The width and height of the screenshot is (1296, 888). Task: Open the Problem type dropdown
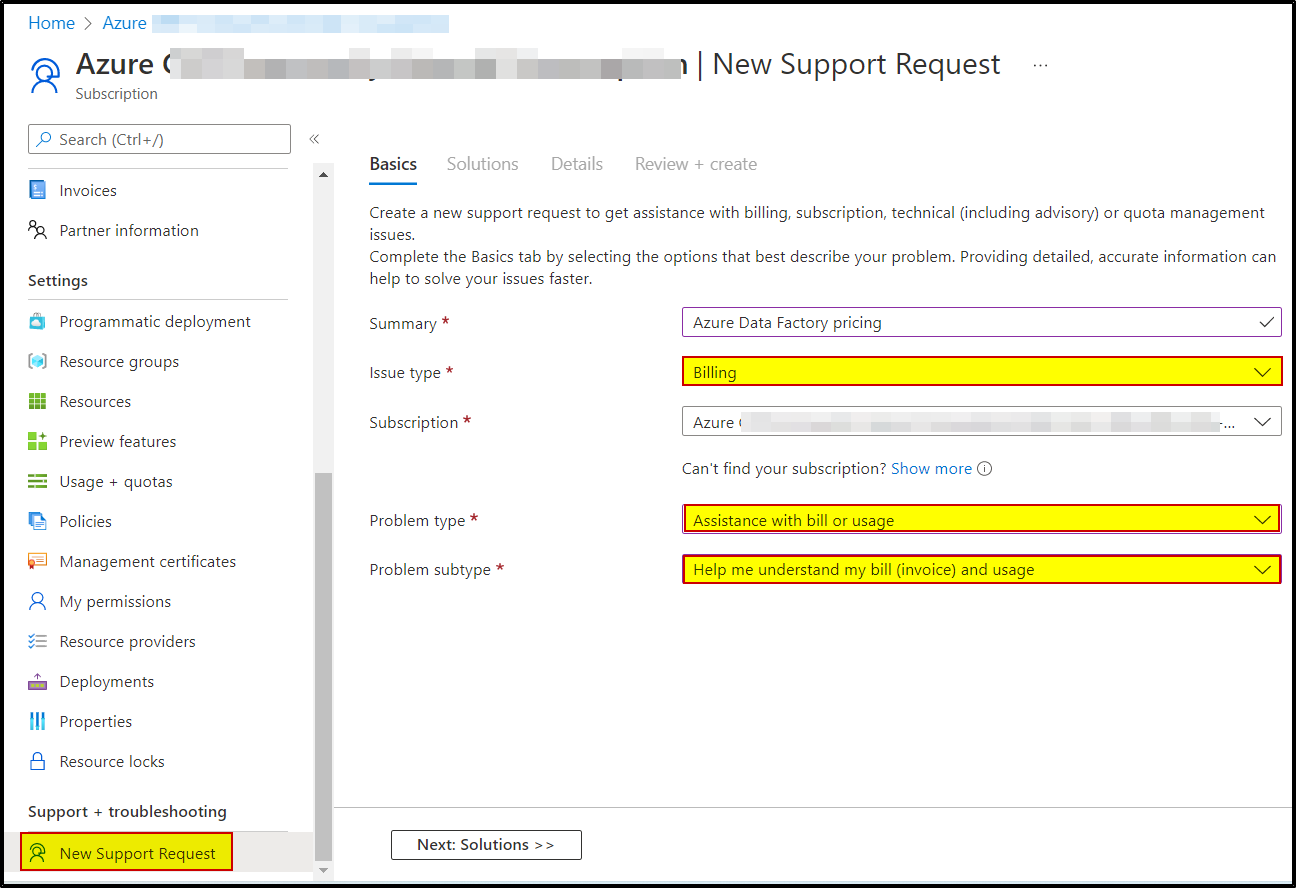pyautogui.click(x=981, y=520)
